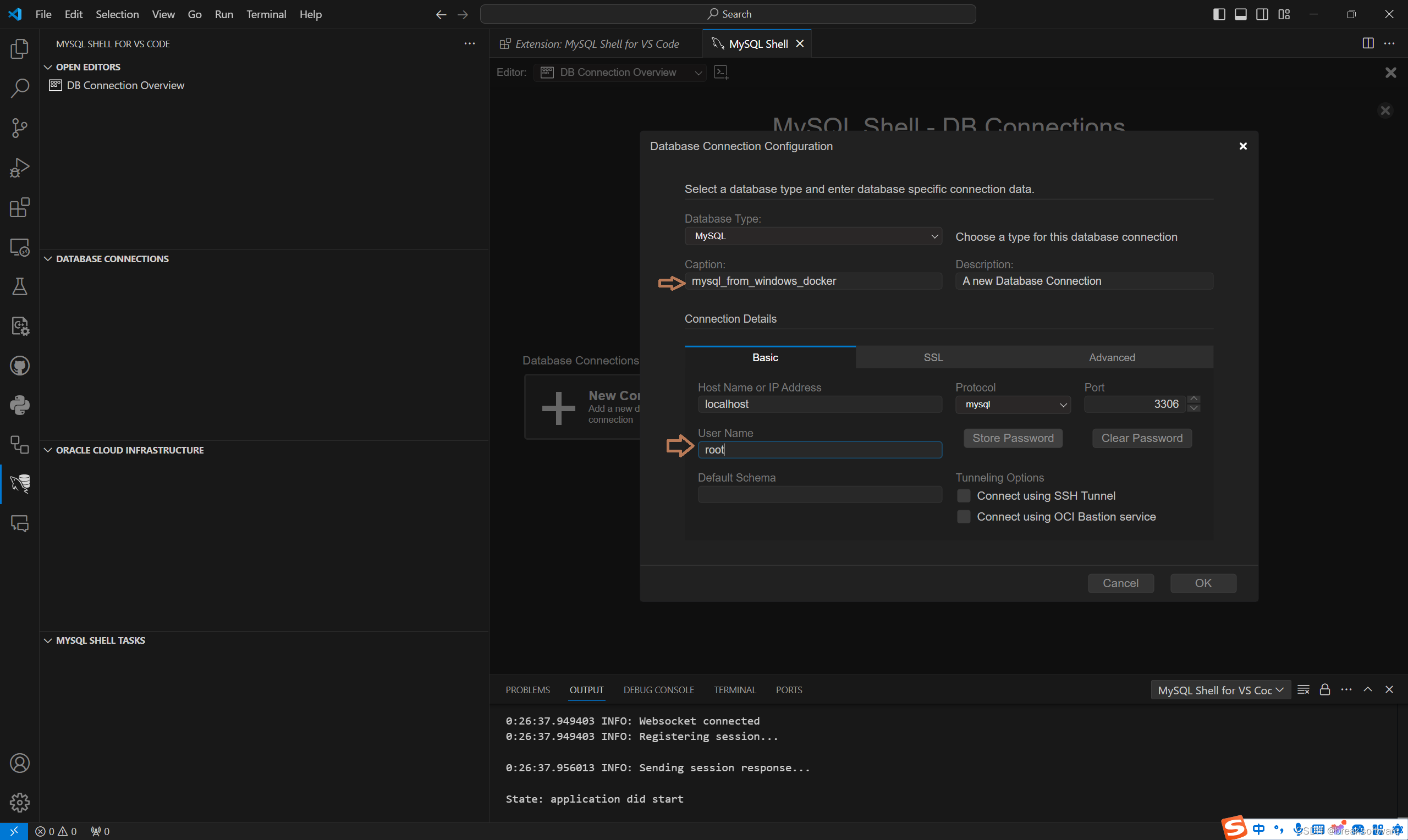This screenshot has height=840, width=1408.
Task: Open Terminal menu
Action: (266, 14)
